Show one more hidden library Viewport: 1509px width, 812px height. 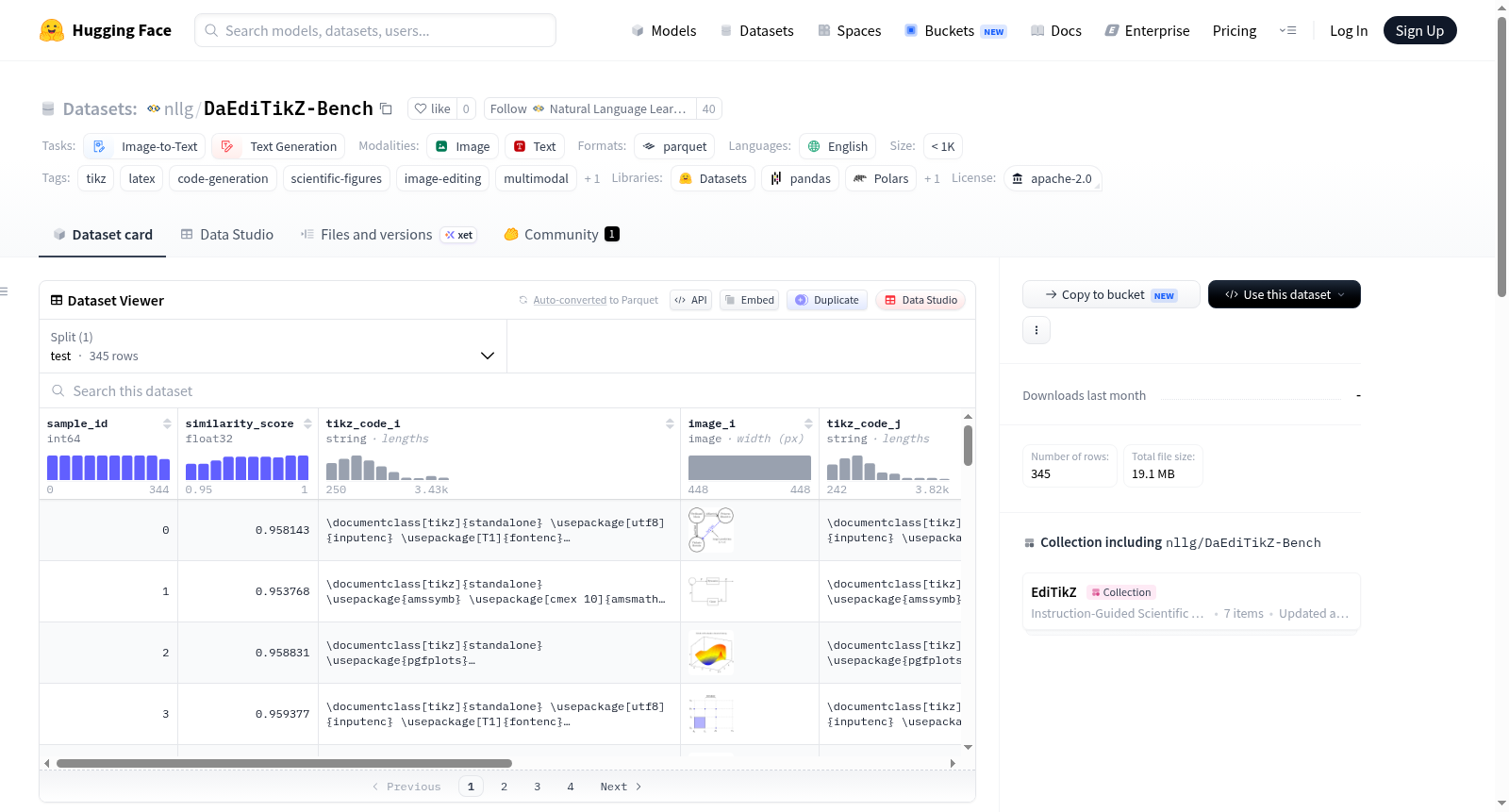932,178
